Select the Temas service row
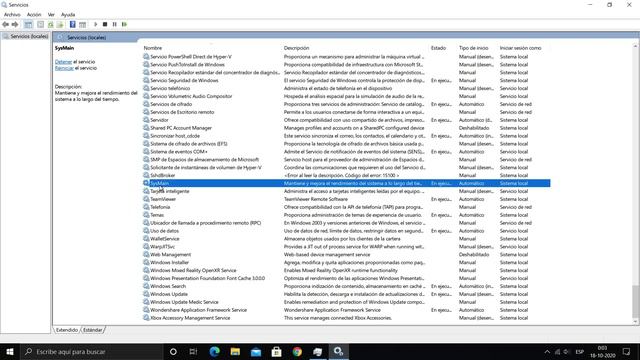 (x=347, y=215)
